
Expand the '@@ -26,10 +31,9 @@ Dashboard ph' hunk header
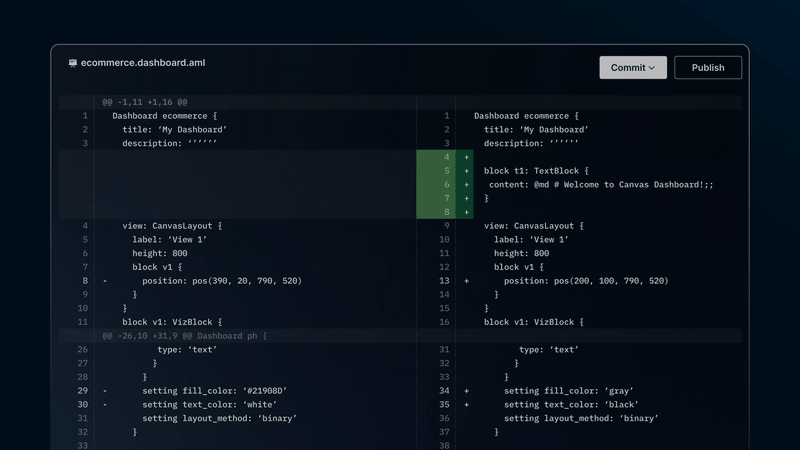pos(184,336)
